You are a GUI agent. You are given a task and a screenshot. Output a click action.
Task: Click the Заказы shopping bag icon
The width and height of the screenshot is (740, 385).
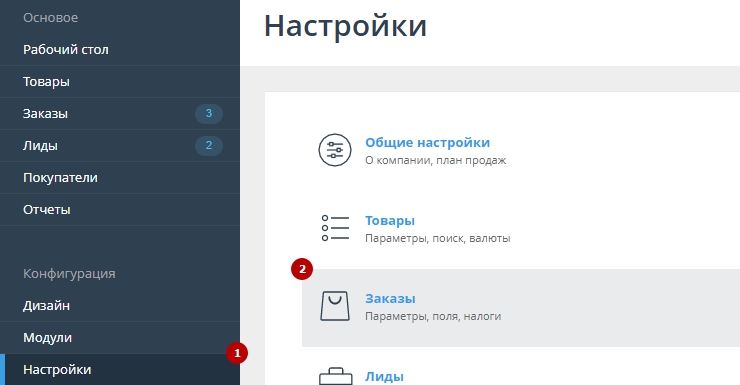coord(335,306)
